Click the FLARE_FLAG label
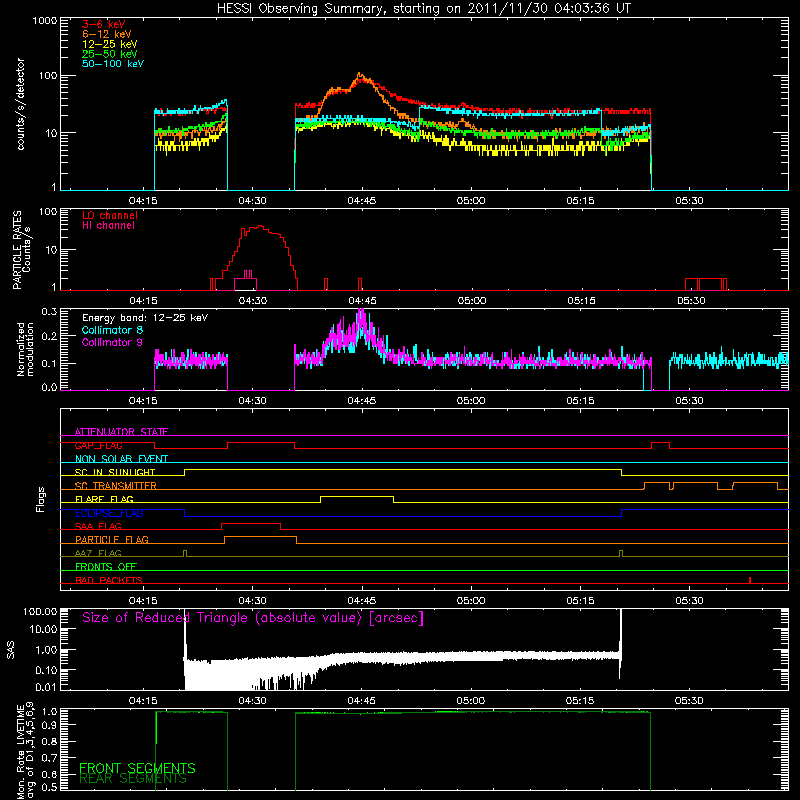This screenshot has height=800, width=800. 104,499
